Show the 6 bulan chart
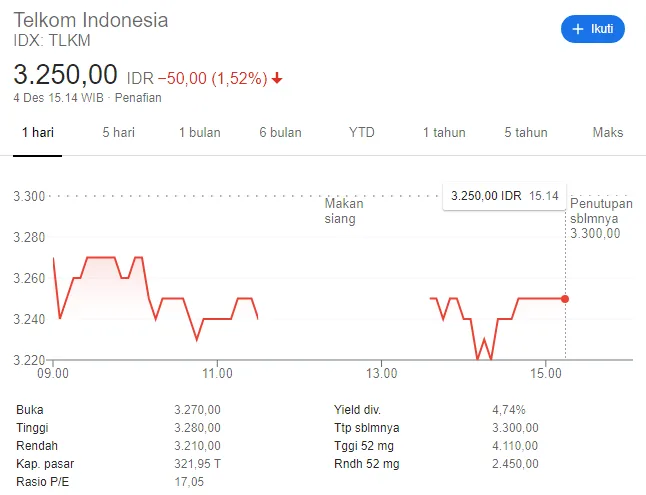The height and width of the screenshot is (495, 646). tap(280, 133)
